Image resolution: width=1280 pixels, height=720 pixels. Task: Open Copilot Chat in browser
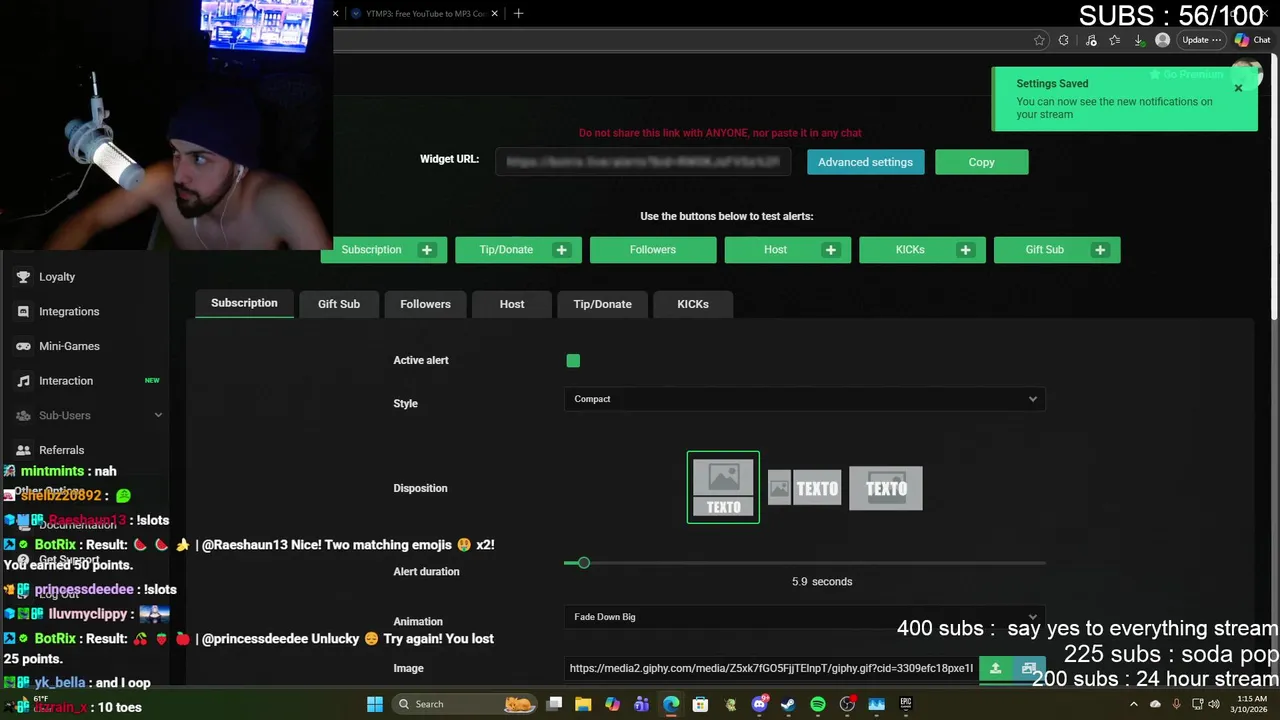[1252, 40]
